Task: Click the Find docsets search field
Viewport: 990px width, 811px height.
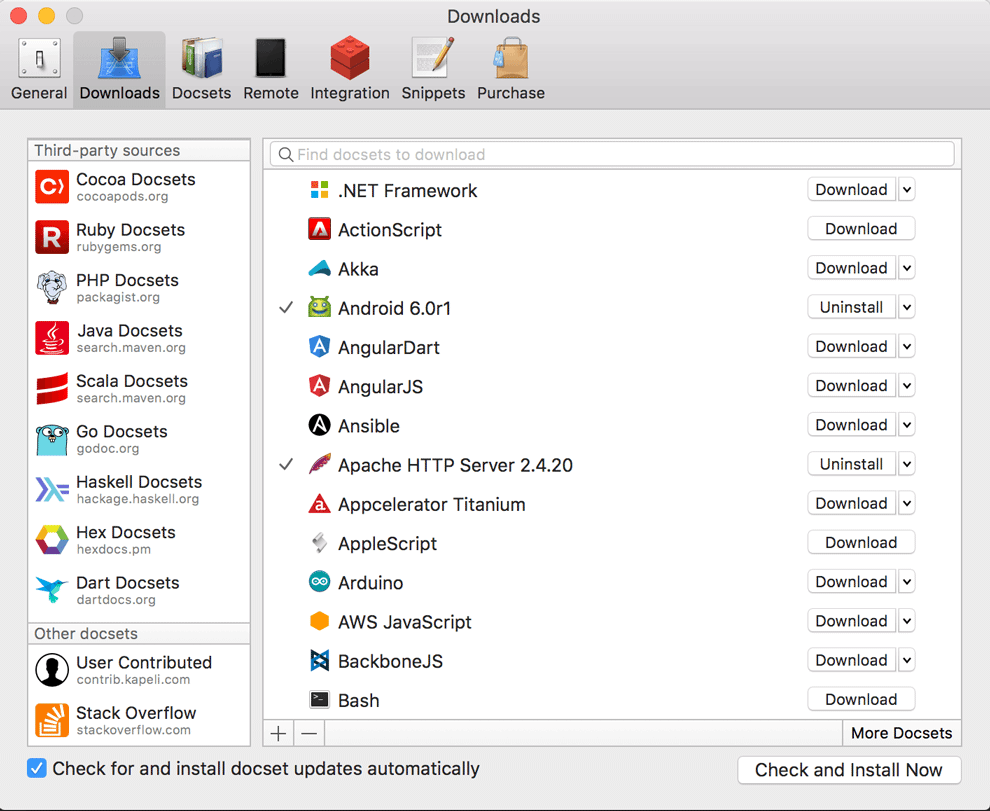Action: [612, 154]
